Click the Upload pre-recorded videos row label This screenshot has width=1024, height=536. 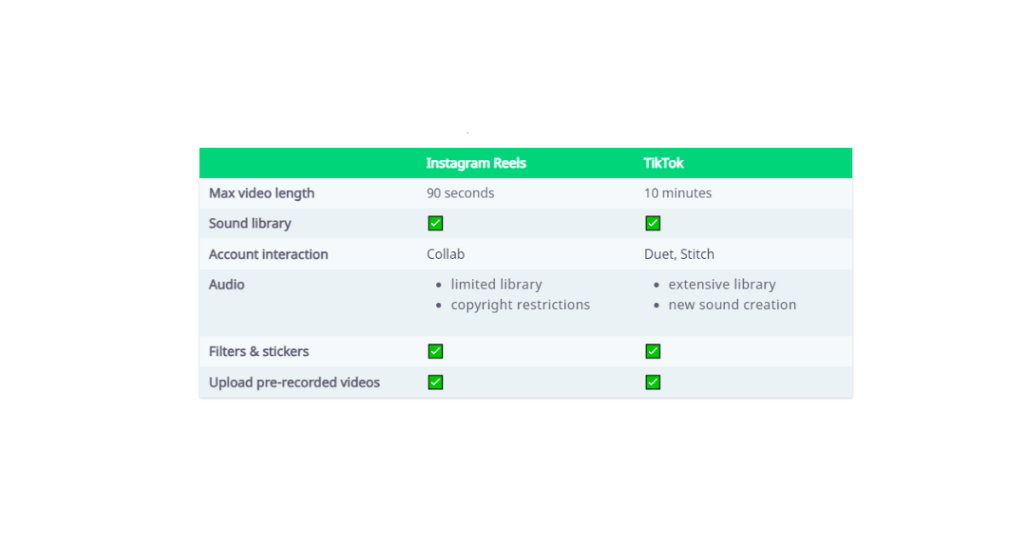pyautogui.click(x=294, y=382)
